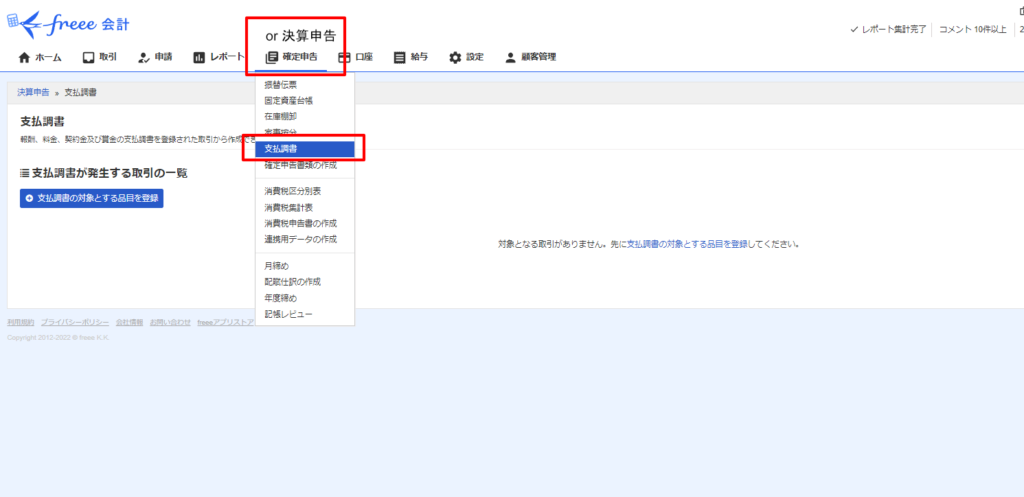This screenshot has width=1024, height=497.
Task: Click the inline 支払調書の対象とする品目を登録 link
Action: click(688, 244)
